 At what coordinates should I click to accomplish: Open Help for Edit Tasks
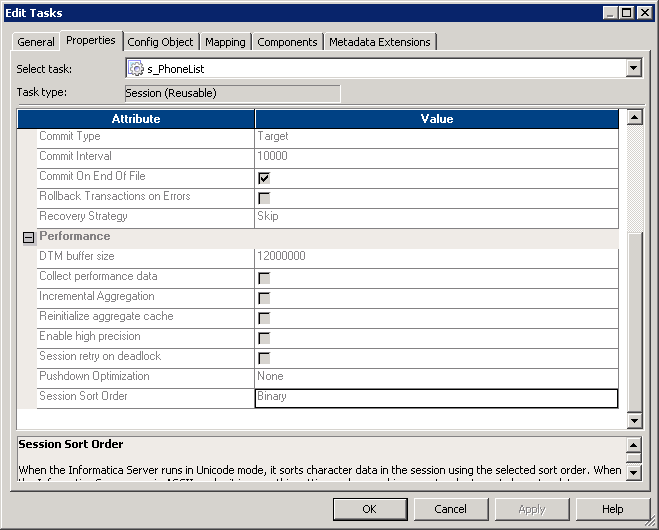pos(612,509)
